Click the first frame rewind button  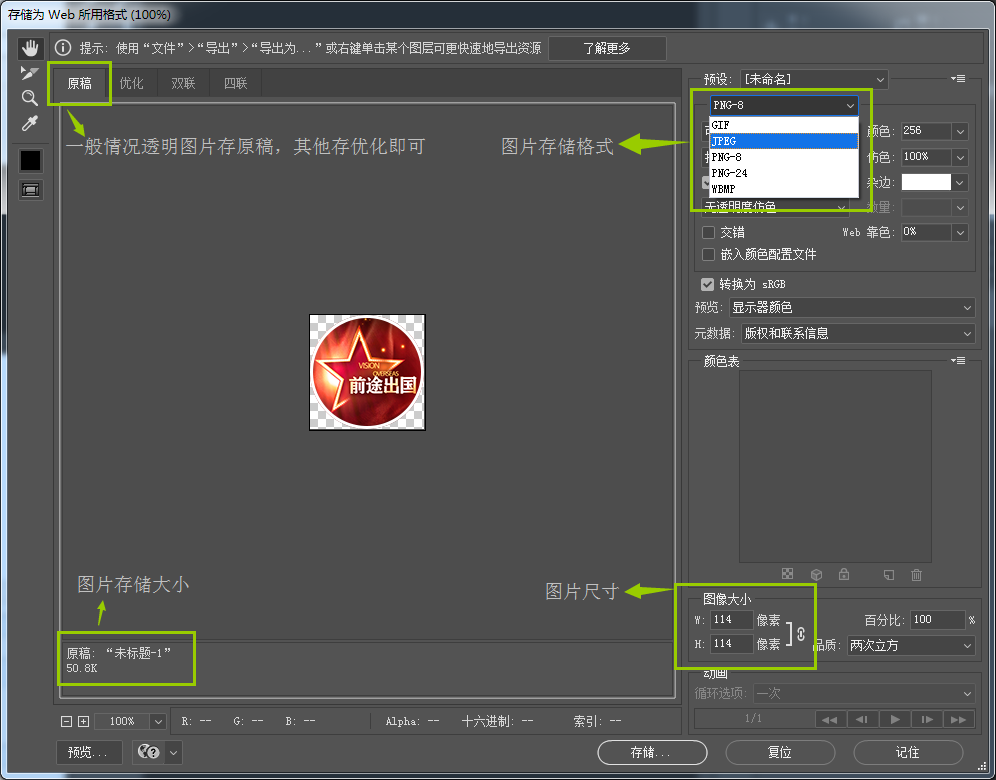tap(830, 720)
